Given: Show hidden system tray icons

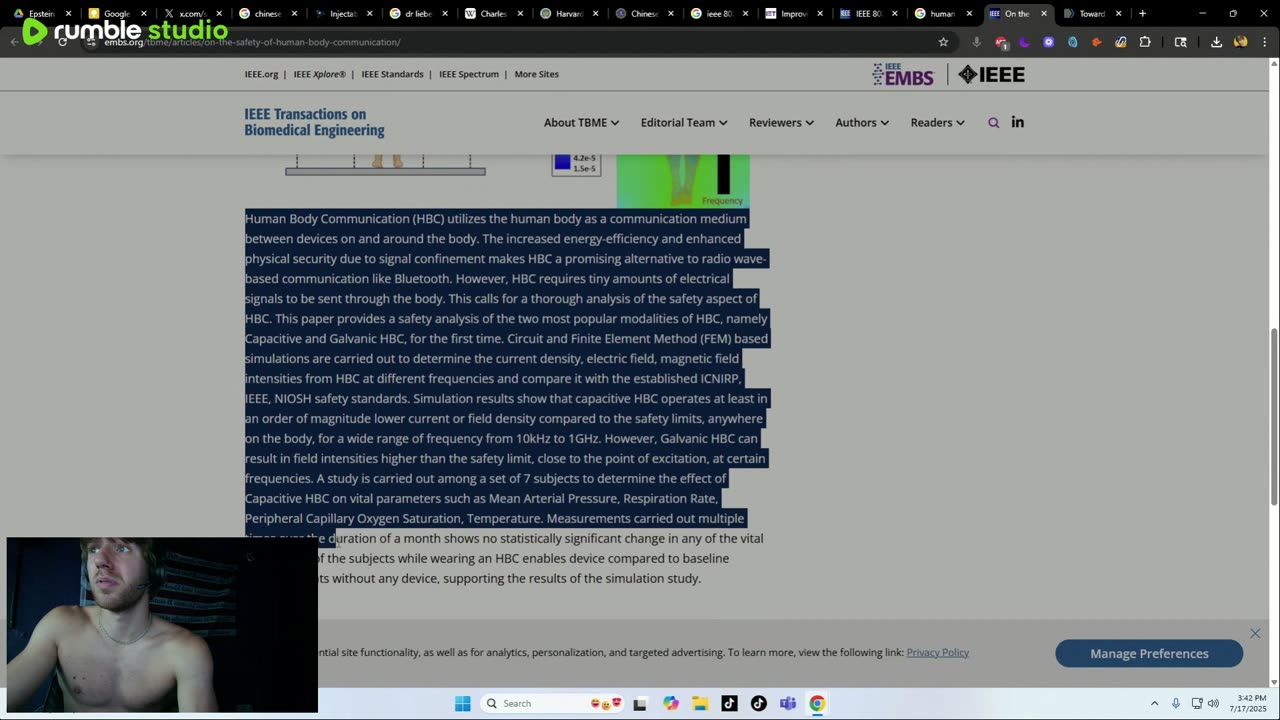Looking at the screenshot, I should coord(1154,703).
